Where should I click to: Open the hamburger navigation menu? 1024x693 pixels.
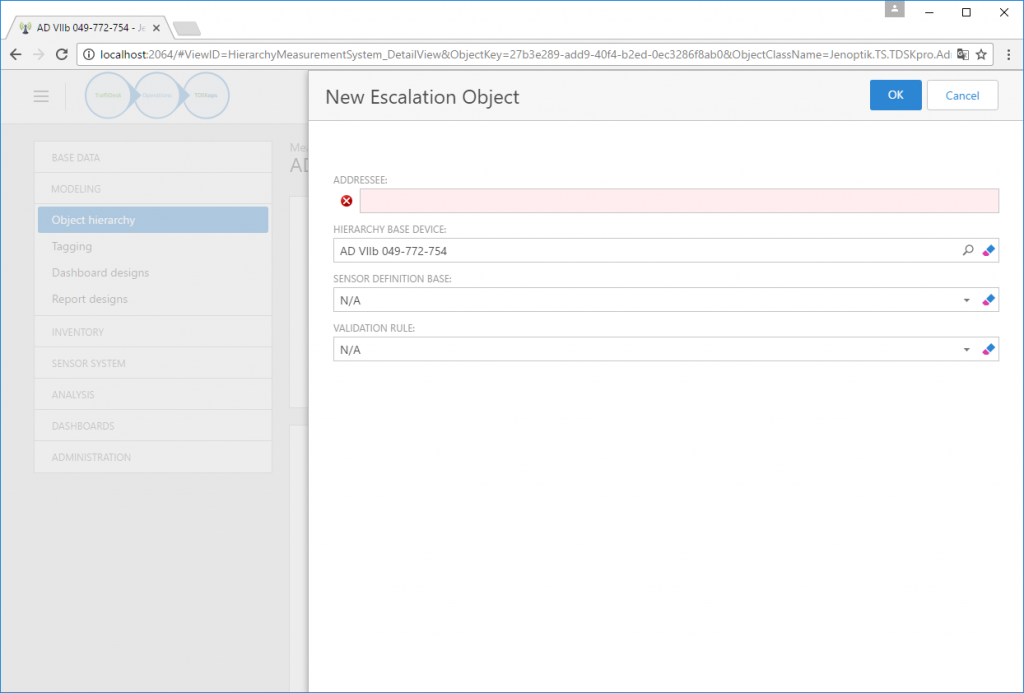(40, 95)
